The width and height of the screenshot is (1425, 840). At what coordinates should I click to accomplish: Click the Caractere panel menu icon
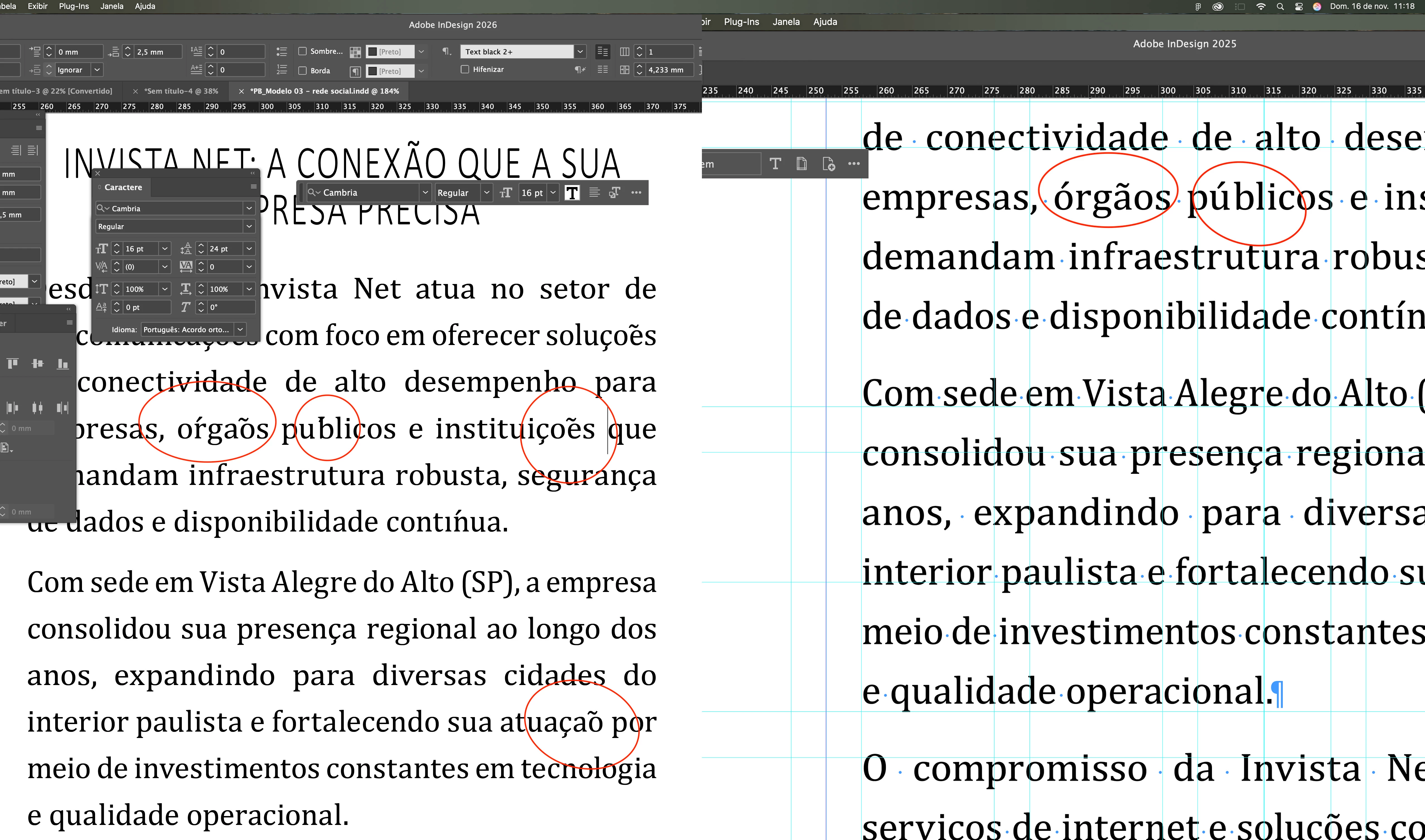click(253, 187)
